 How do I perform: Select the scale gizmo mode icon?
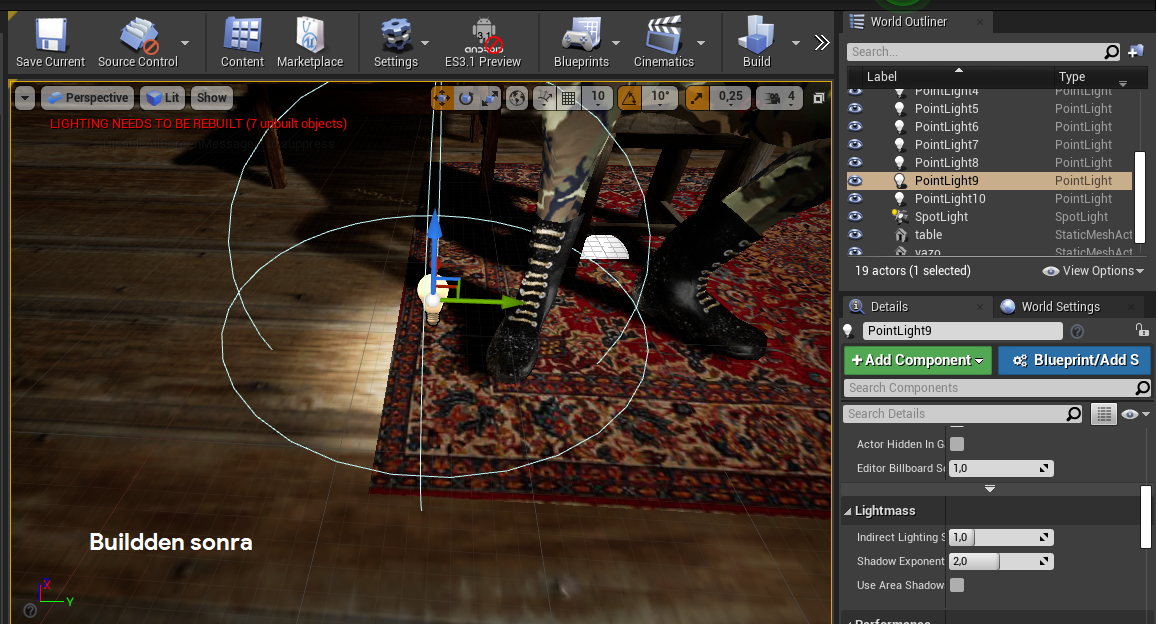[490, 97]
